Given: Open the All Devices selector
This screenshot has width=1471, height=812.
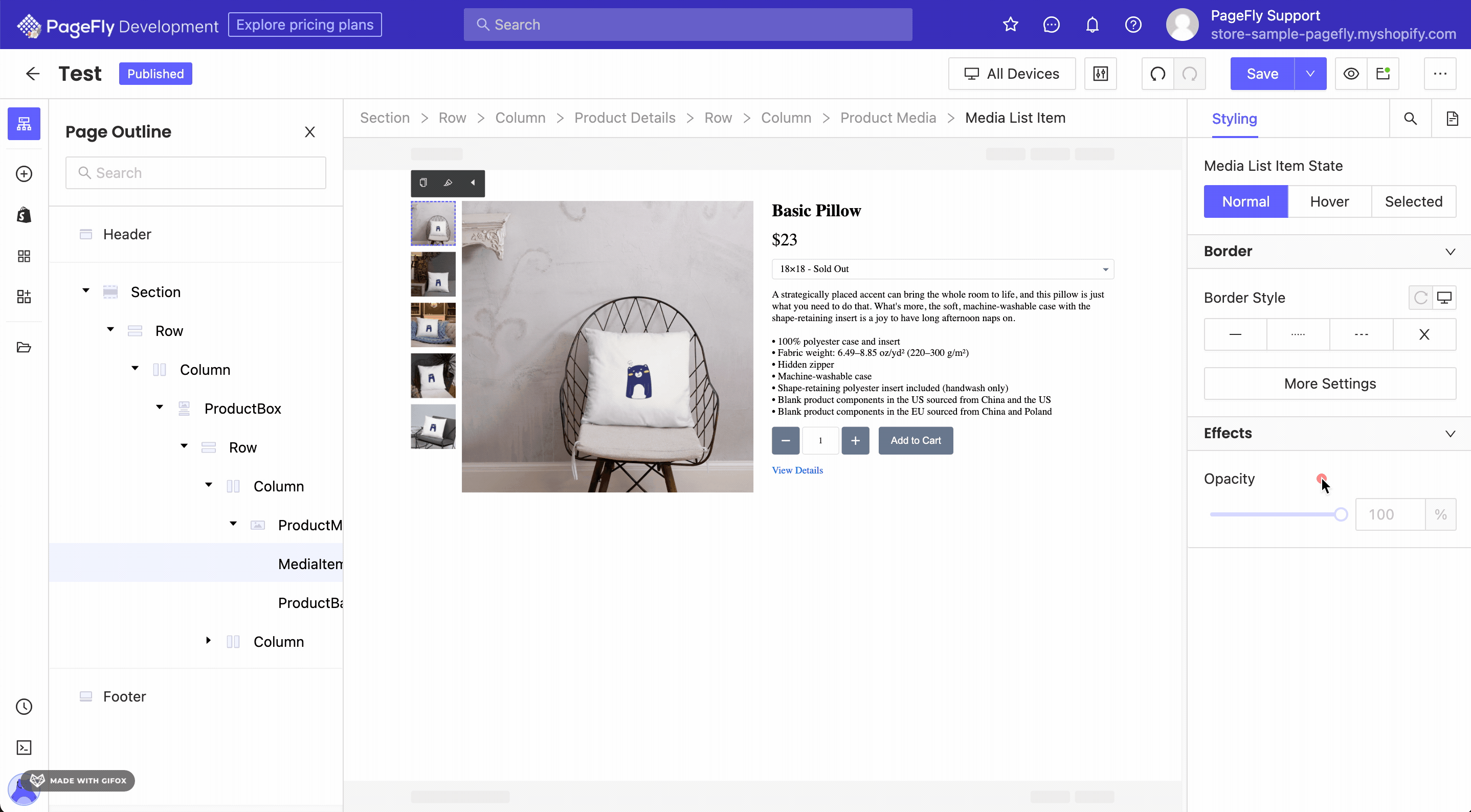Looking at the screenshot, I should [x=1011, y=74].
